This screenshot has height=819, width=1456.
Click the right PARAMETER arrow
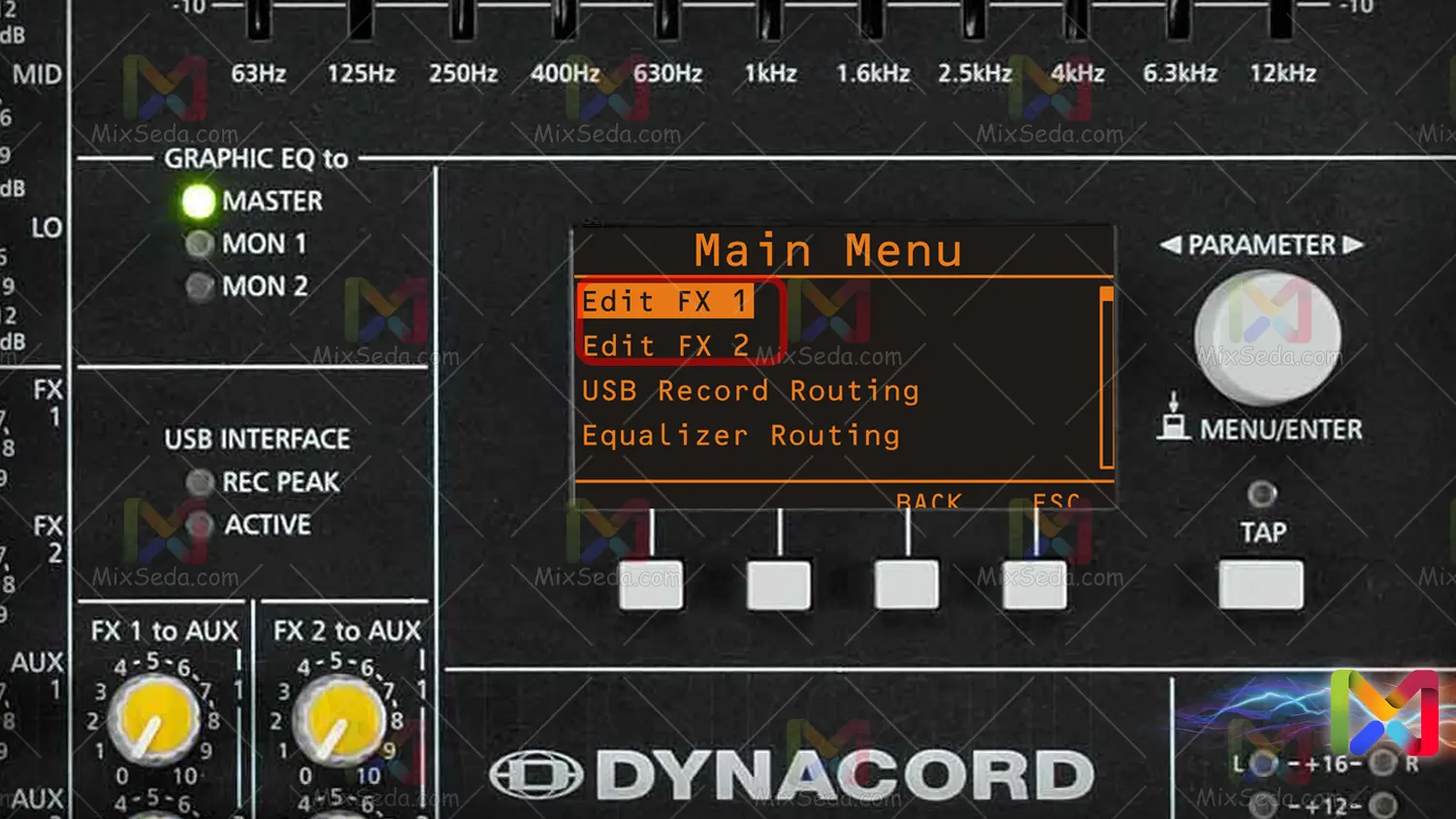pos(1352,246)
